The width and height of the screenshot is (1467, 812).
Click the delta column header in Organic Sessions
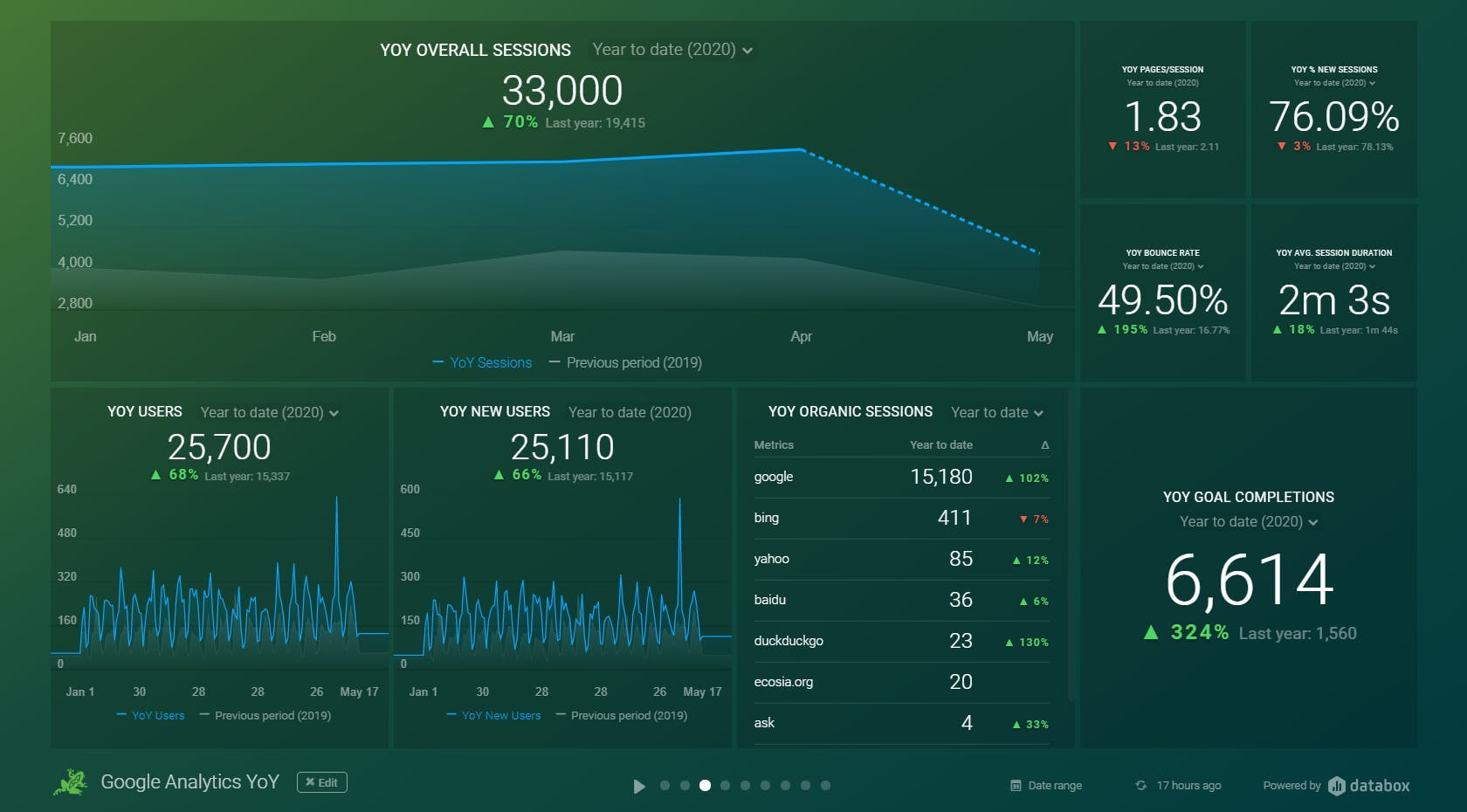(1044, 445)
